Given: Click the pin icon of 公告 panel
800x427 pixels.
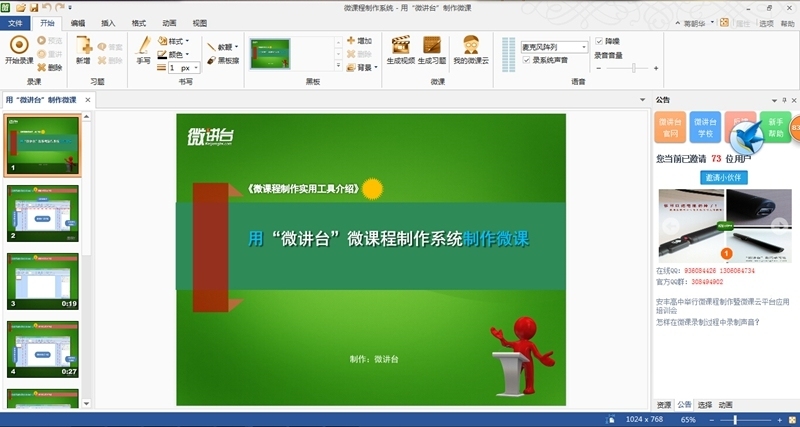Looking at the screenshot, I should point(785,101).
